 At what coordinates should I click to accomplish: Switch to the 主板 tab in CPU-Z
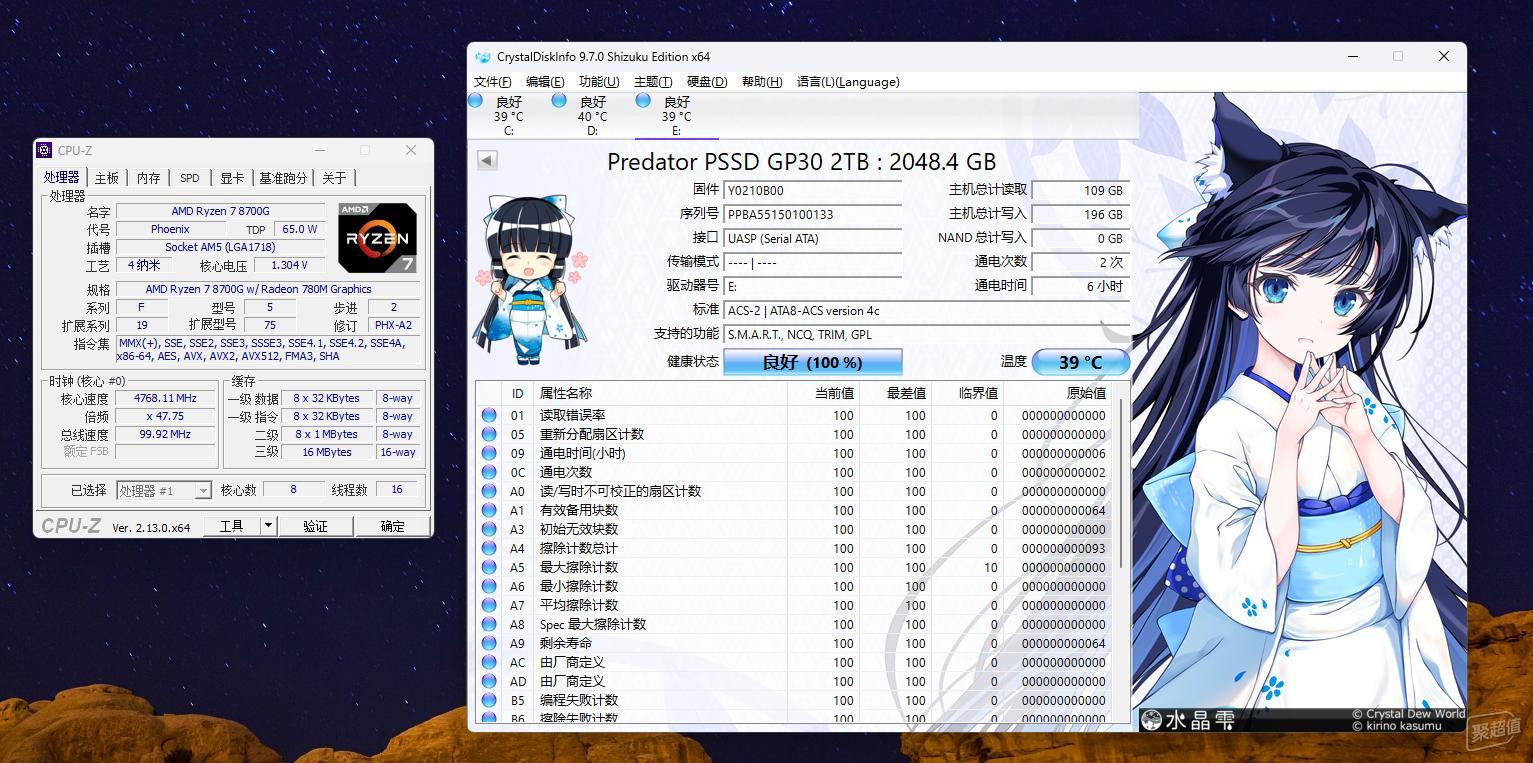click(106, 178)
